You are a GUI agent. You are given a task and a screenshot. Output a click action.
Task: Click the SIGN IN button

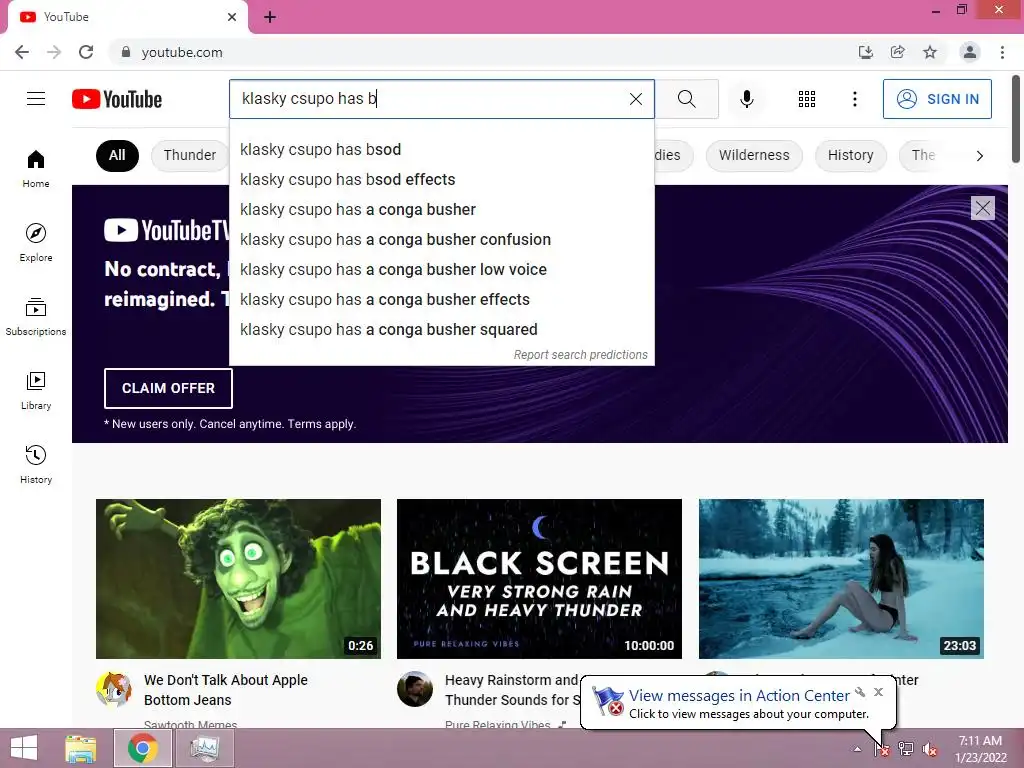pyautogui.click(x=937, y=99)
